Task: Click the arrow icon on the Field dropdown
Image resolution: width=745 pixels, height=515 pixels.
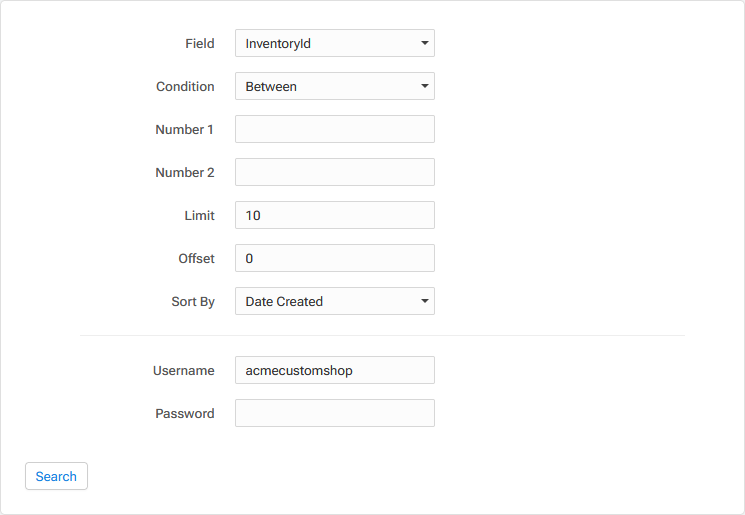Action: 425,43
